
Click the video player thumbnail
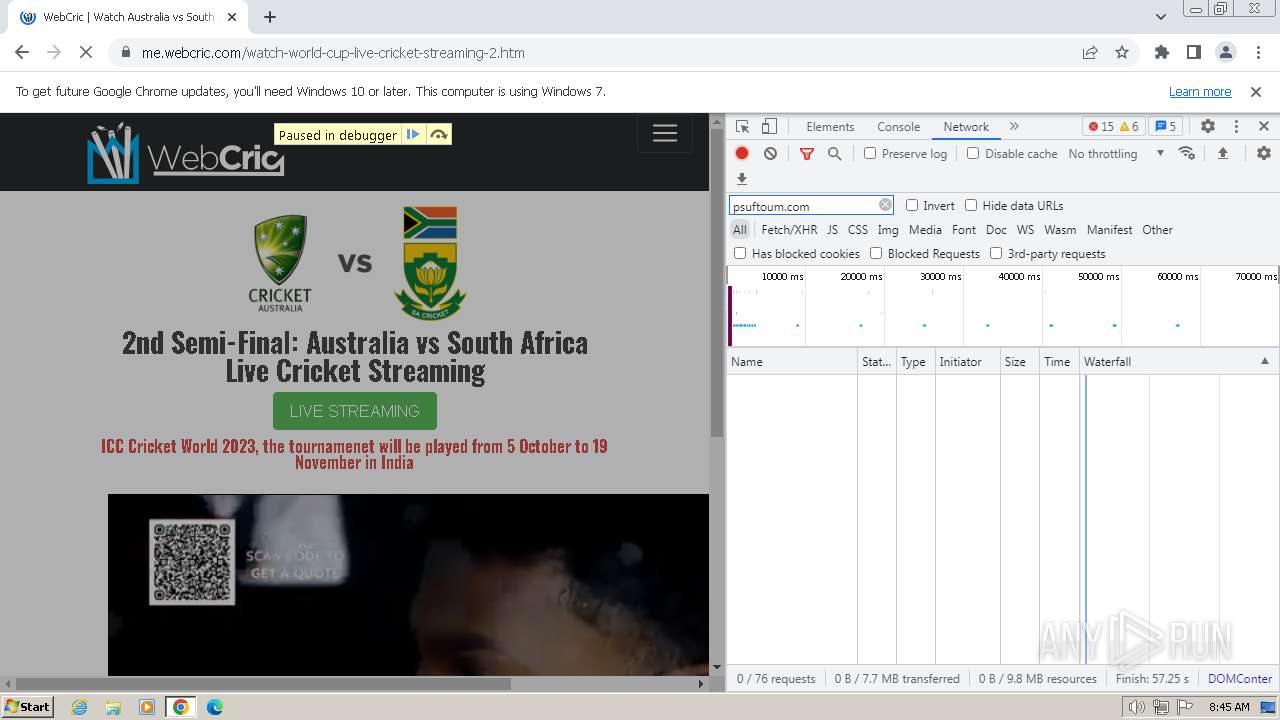[x=408, y=585]
